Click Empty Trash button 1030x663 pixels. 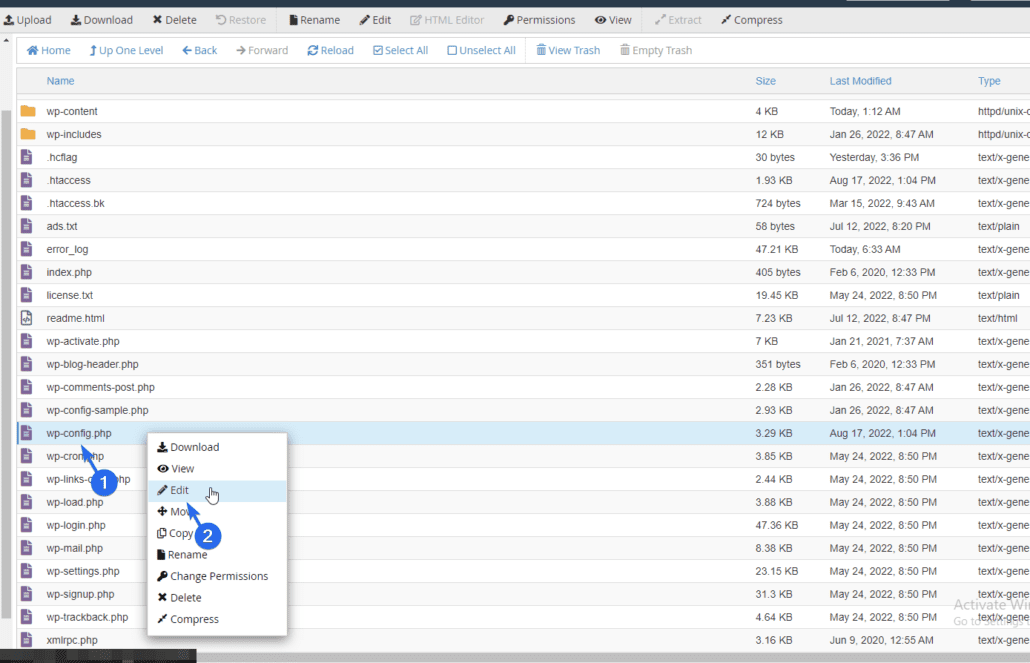656,50
